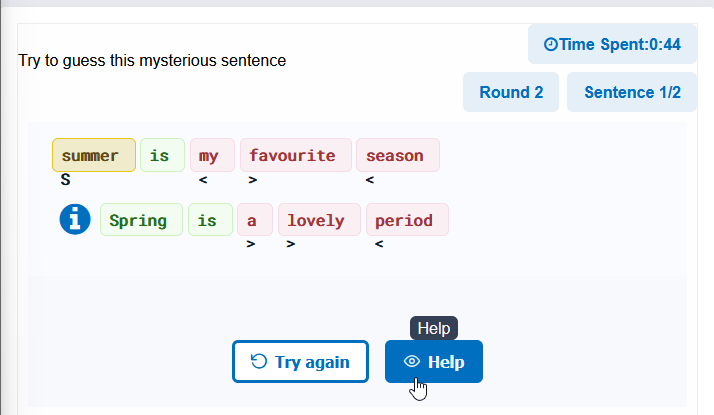
Task: Click the eye icon on Help button
Action: [412, 362]
